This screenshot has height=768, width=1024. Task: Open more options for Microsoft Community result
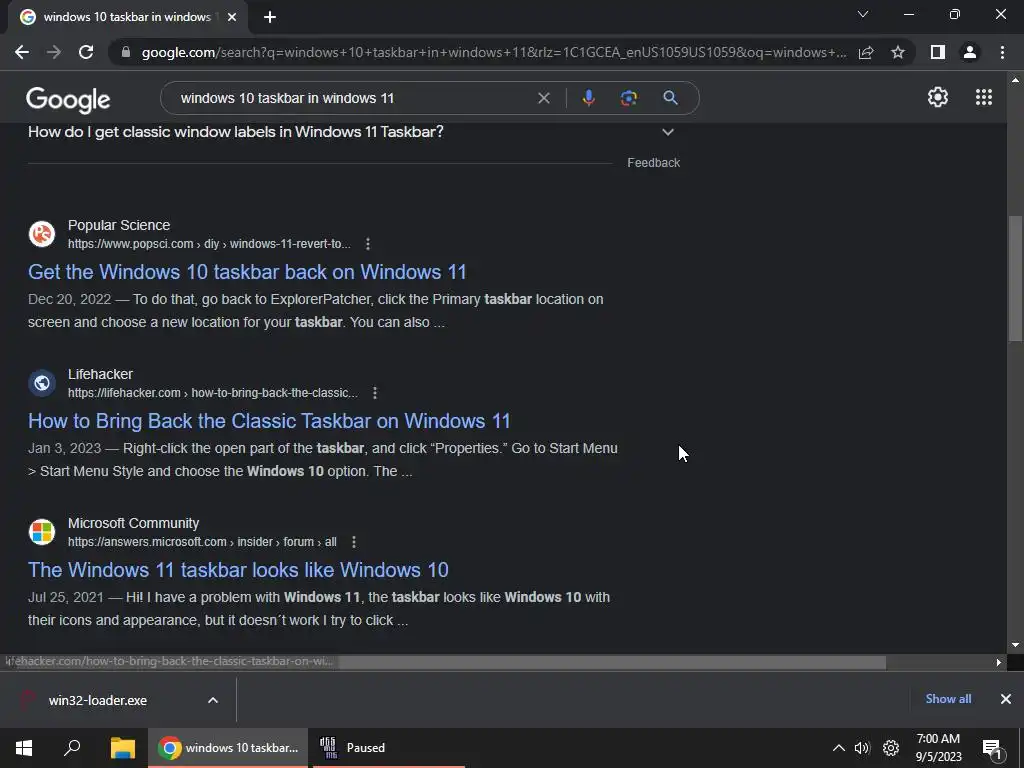pos(354,541)
